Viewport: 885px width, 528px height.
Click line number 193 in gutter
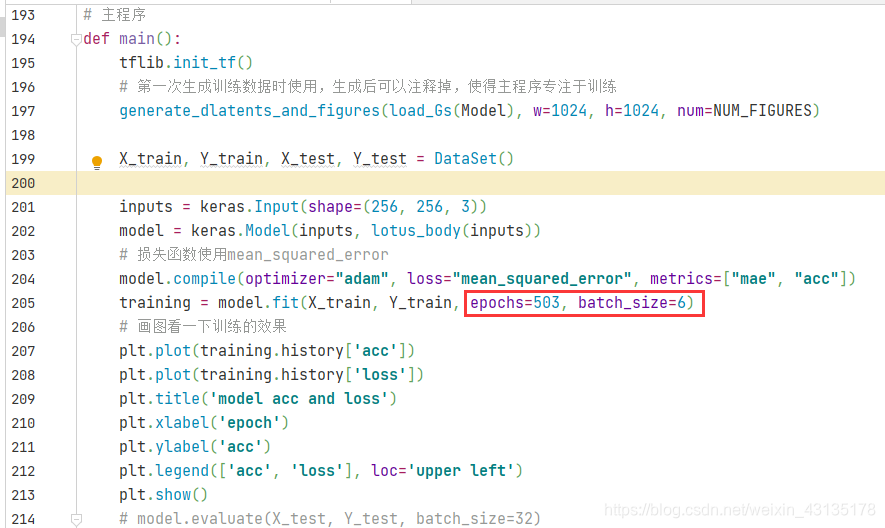coord(23,15)
